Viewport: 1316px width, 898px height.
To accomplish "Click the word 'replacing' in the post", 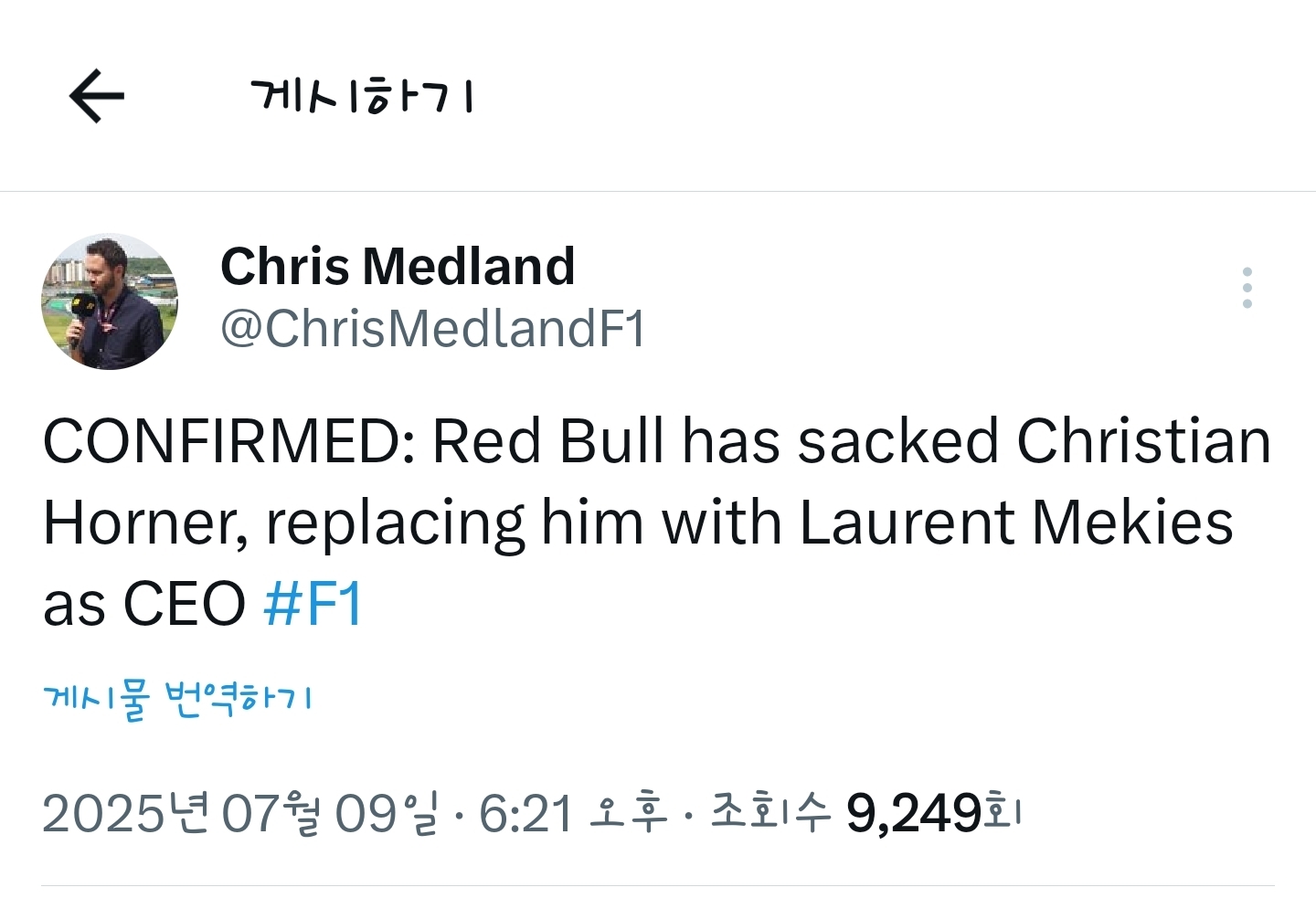I will [395, 523].
